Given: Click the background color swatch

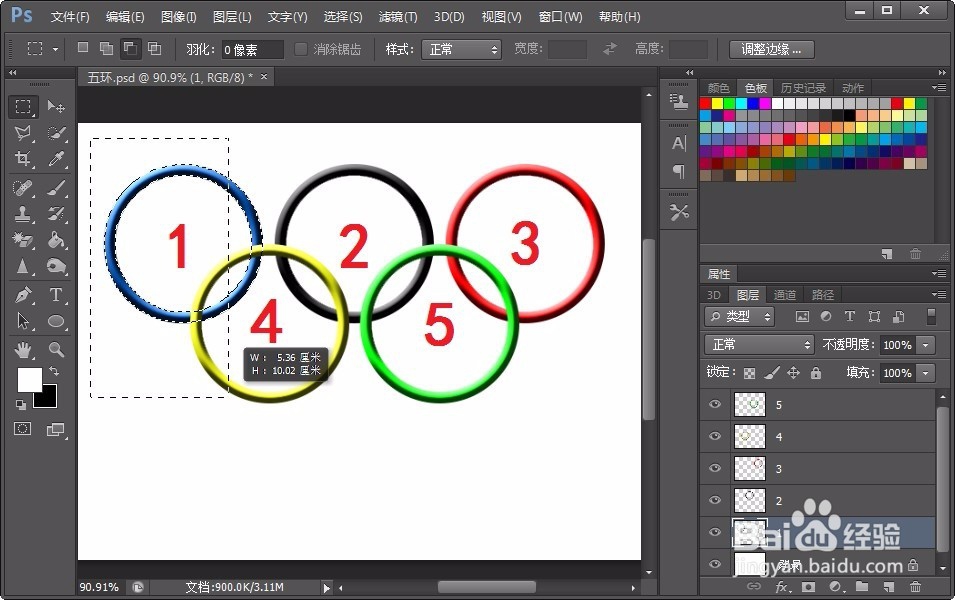Looking at the screenshot, I should (48, 398).
